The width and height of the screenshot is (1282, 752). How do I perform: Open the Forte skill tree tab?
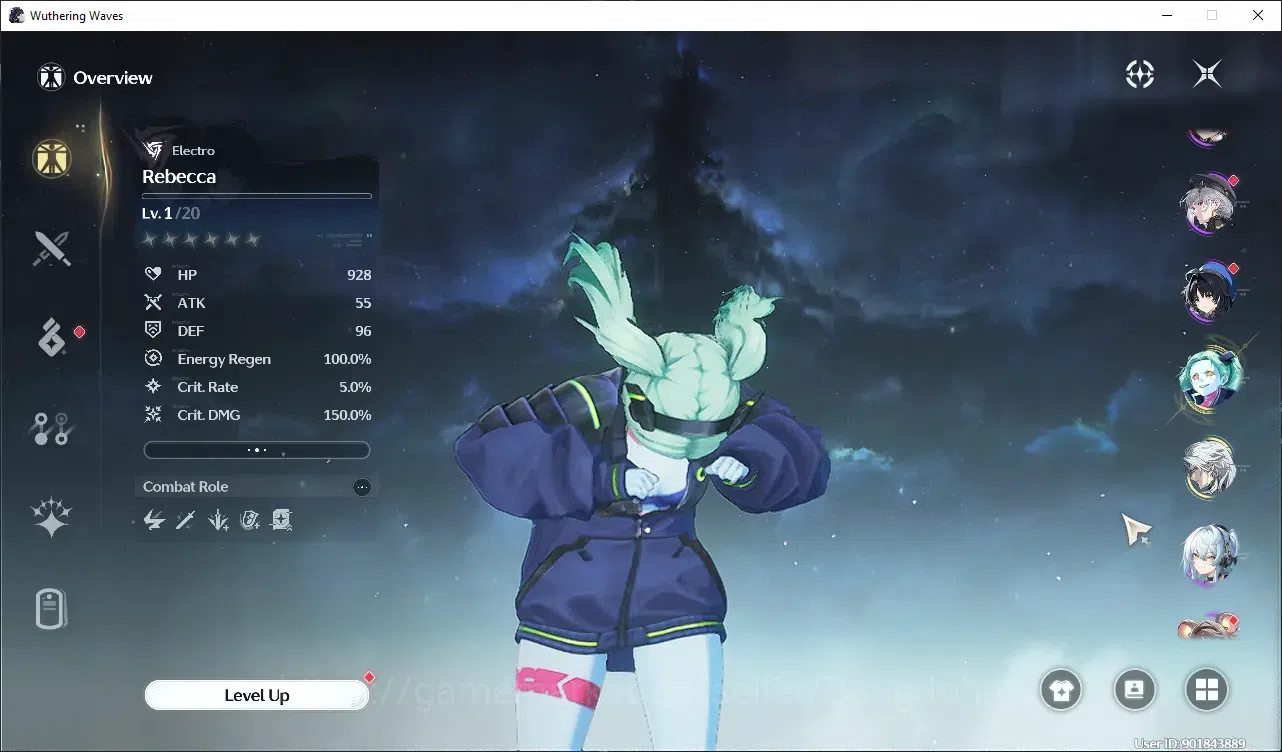[50, 429]
